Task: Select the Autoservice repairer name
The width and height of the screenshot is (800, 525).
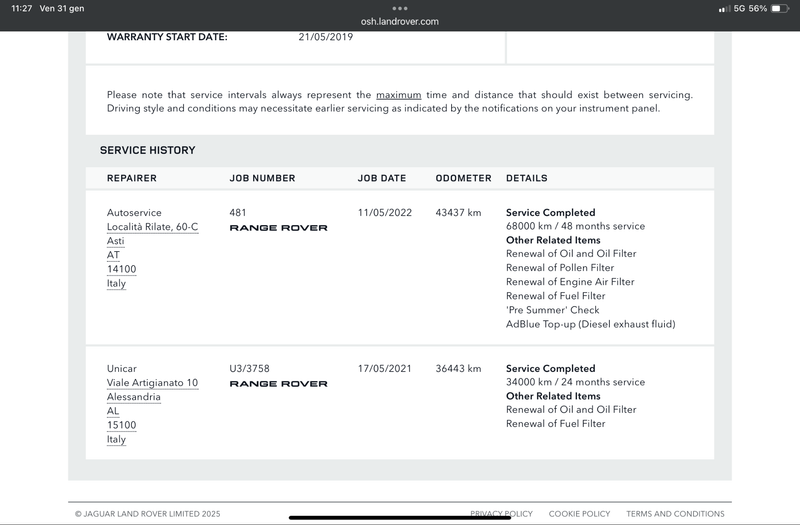Action: coord(134,213)
